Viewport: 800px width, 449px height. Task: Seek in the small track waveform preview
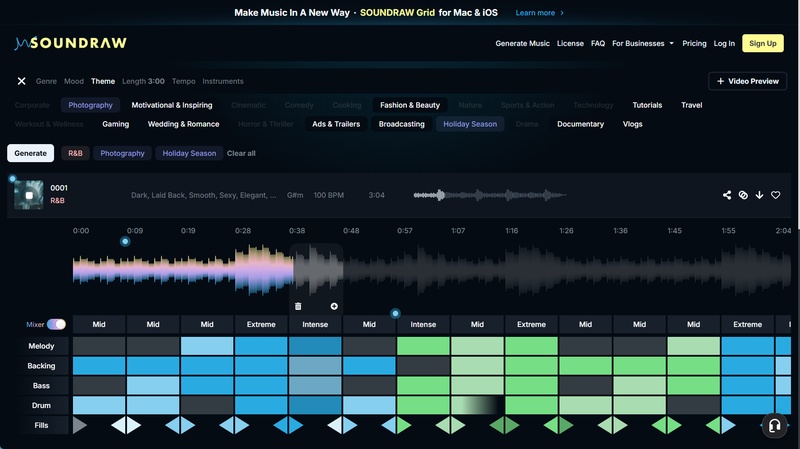point(490,195)
